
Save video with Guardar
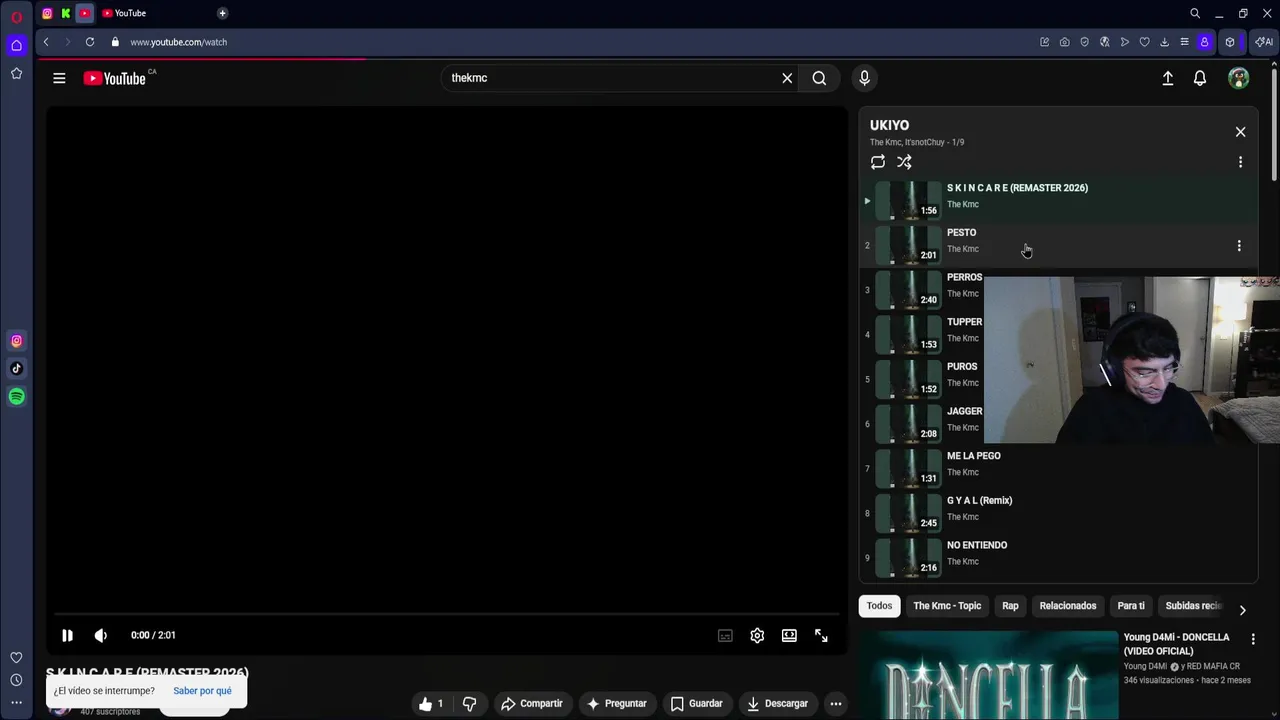click(697, 704)
